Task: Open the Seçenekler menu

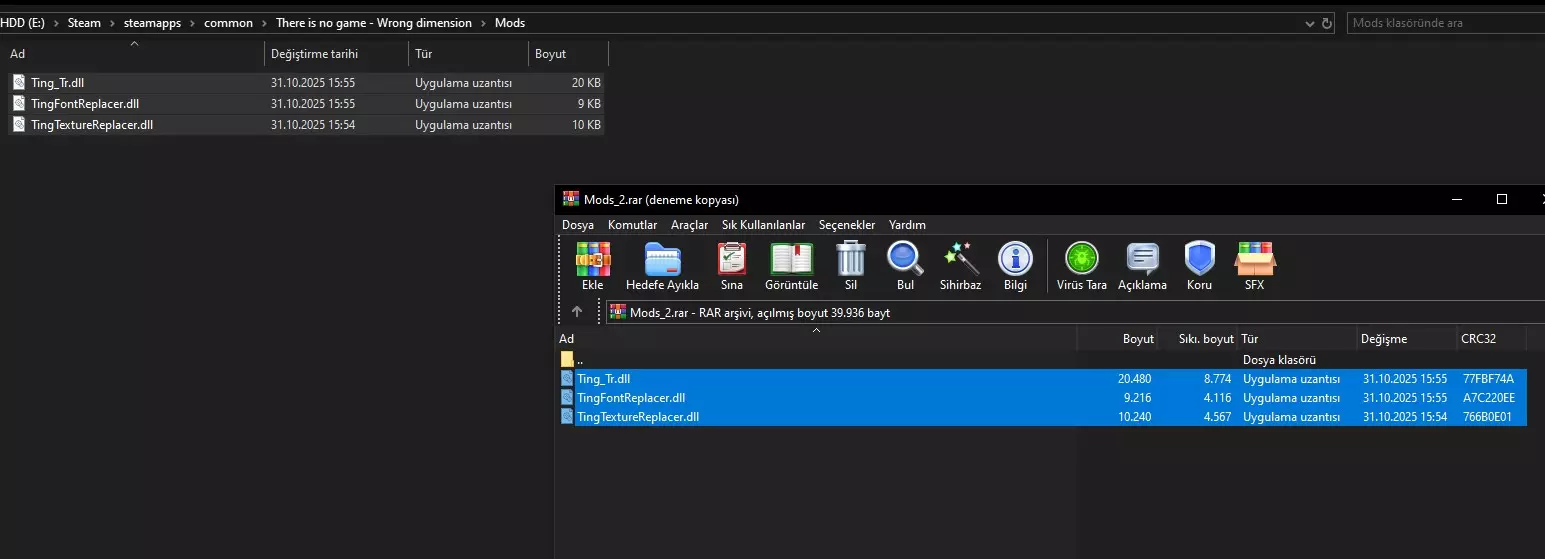Action: pos(846,225)
